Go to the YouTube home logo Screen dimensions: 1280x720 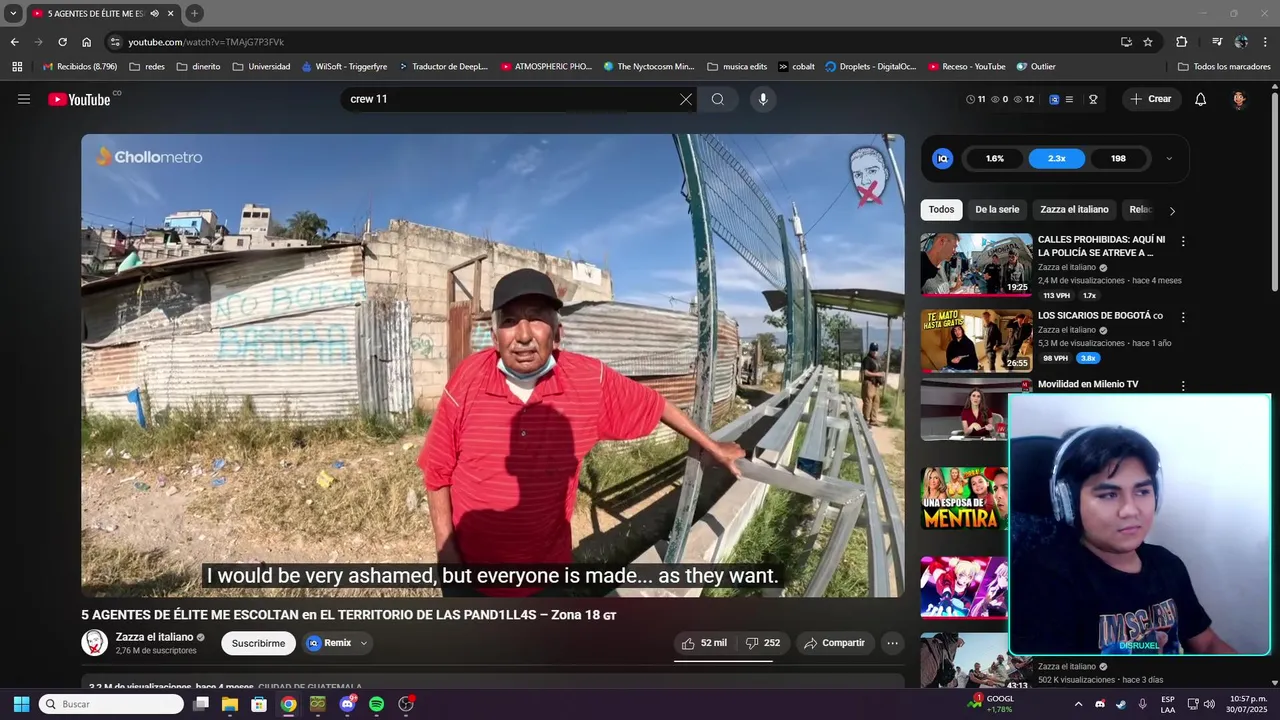[x=79, y=99]
